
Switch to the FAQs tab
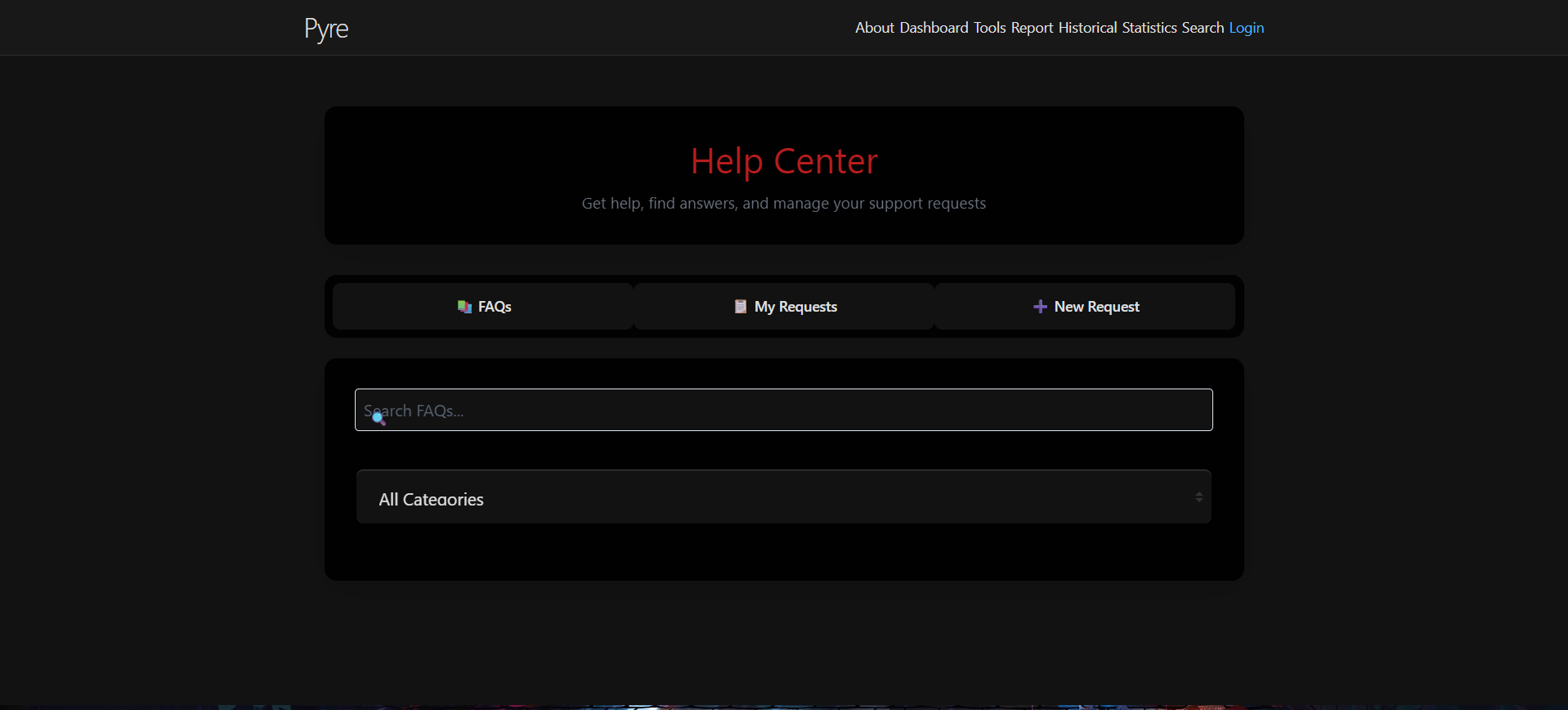(483, 307)
